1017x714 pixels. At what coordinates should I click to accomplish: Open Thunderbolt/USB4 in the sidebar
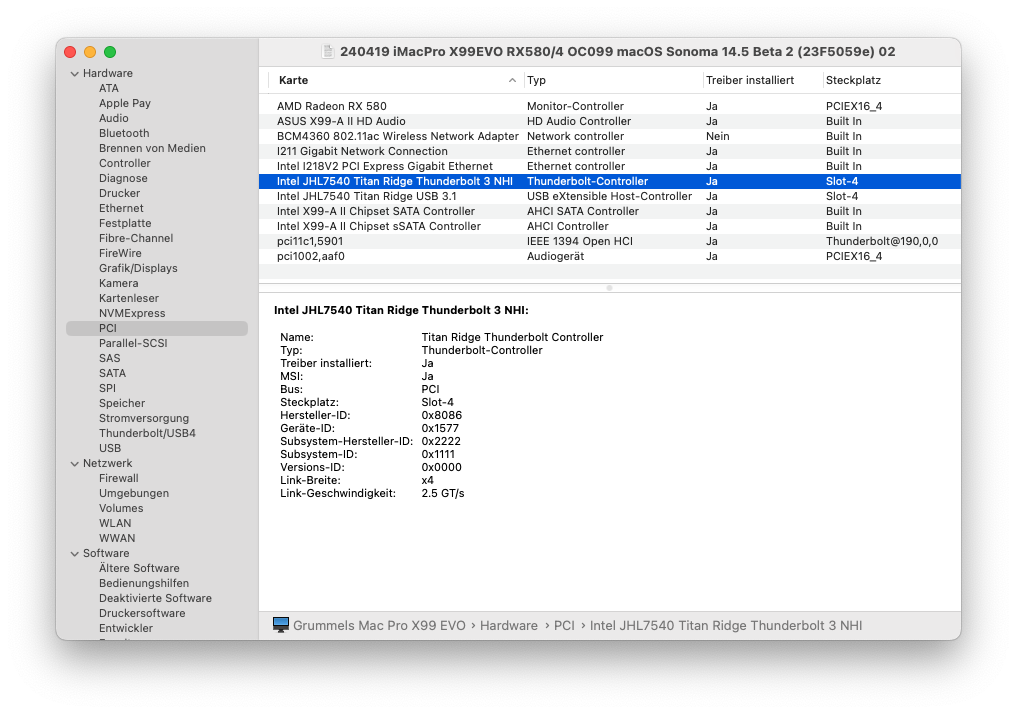coord(147,433)
